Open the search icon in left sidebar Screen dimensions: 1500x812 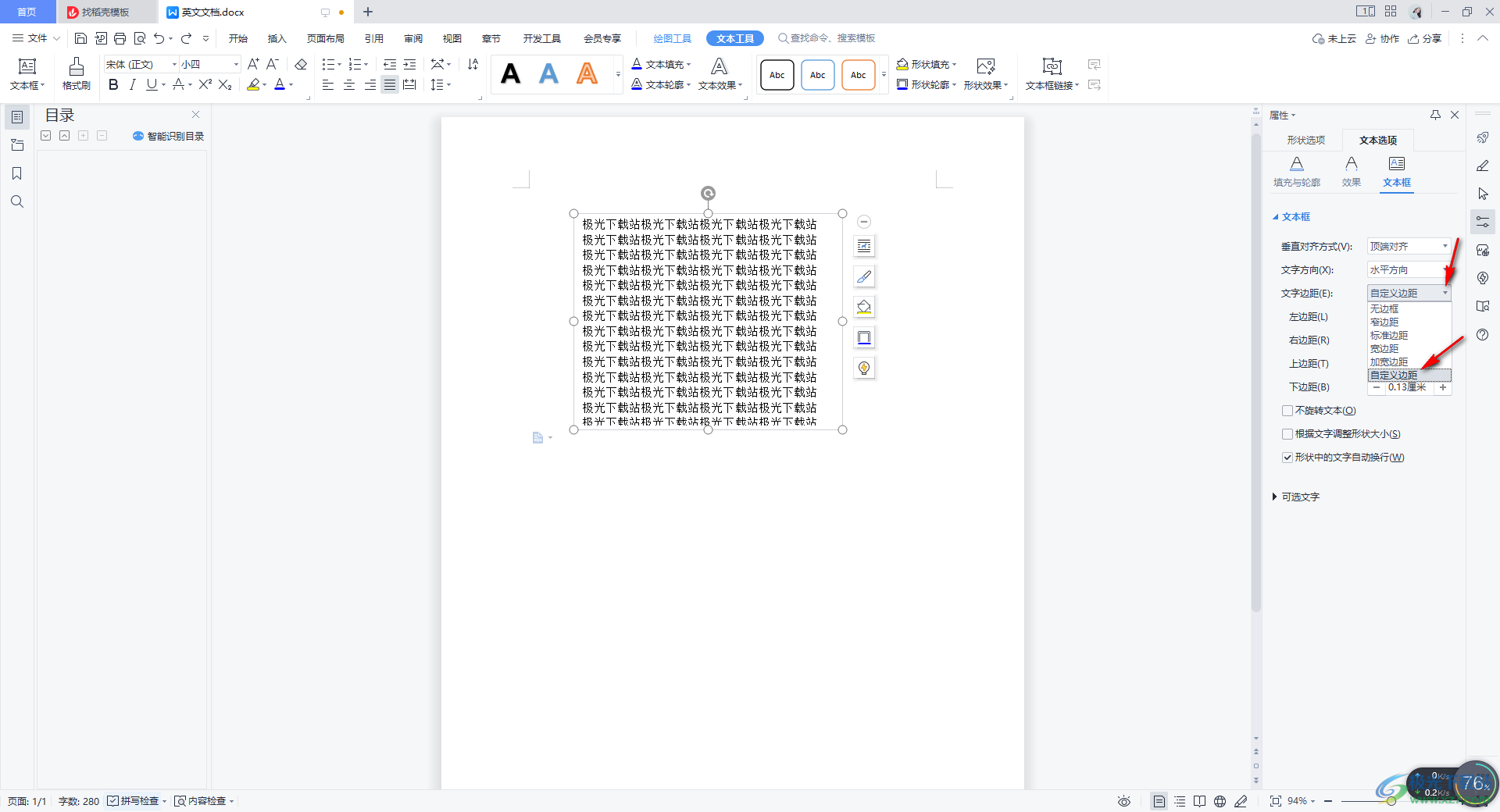17,201
